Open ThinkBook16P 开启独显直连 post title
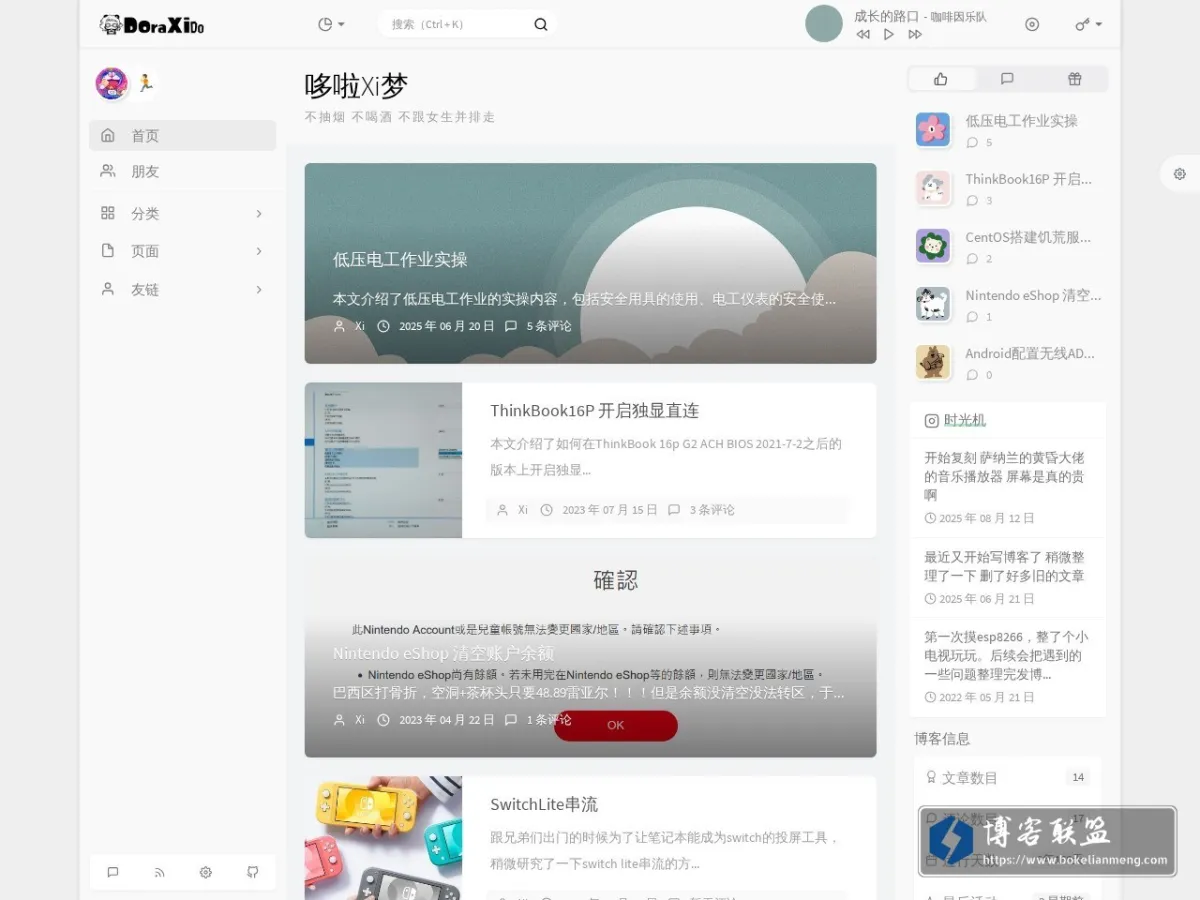This screenshot has width=1200, height=900. [594, 410]
